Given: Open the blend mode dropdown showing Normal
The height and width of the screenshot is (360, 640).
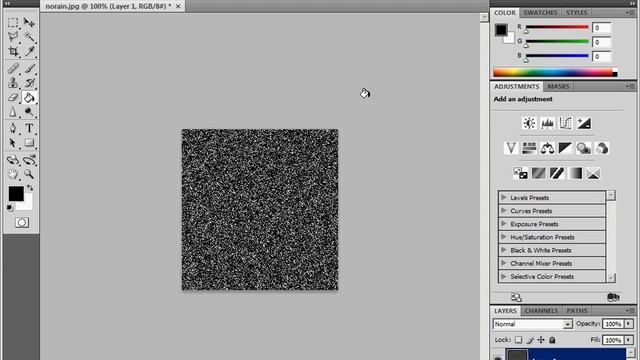Looking at the screenshot, I should click(x=533, y=324).
